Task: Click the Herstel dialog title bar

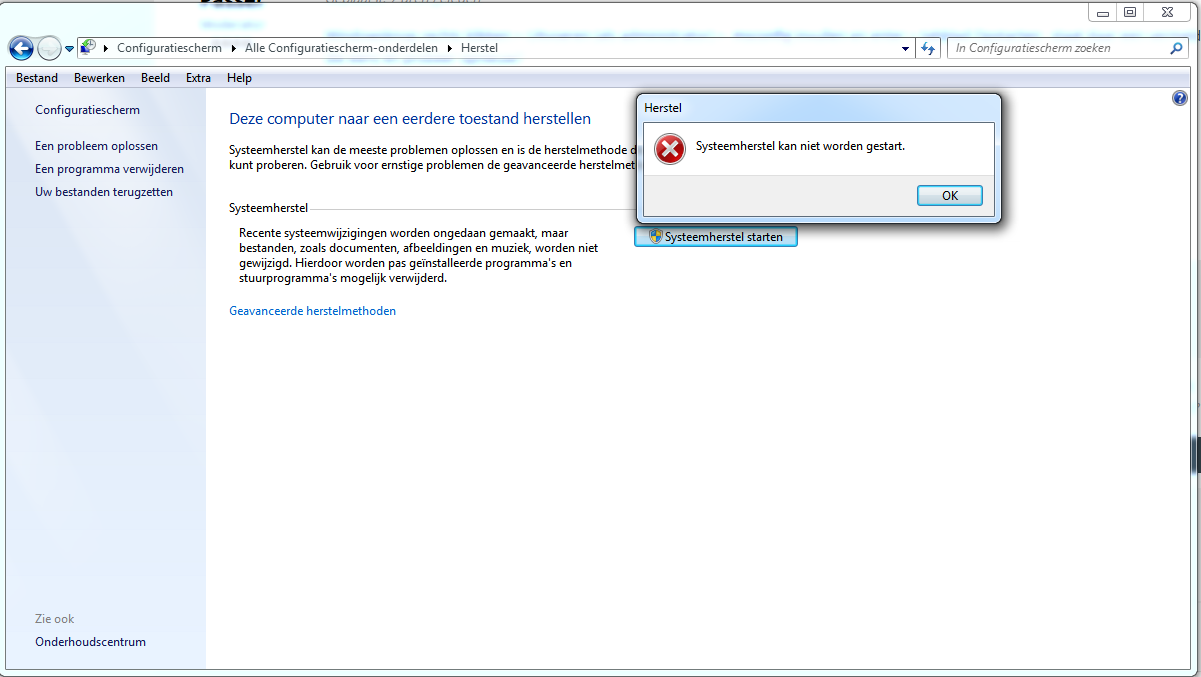Action: click(x=819, y=107)
